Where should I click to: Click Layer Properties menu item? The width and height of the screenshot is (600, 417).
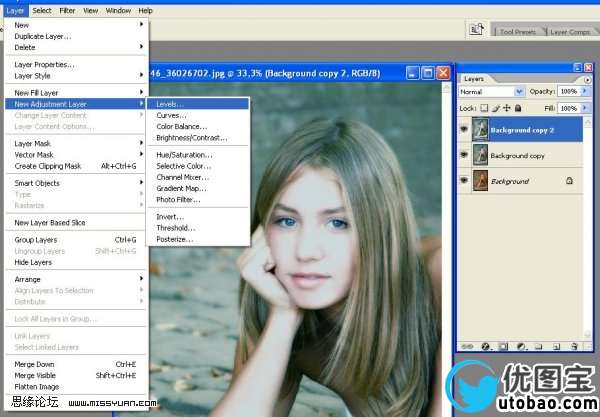[x=76, y=64]
